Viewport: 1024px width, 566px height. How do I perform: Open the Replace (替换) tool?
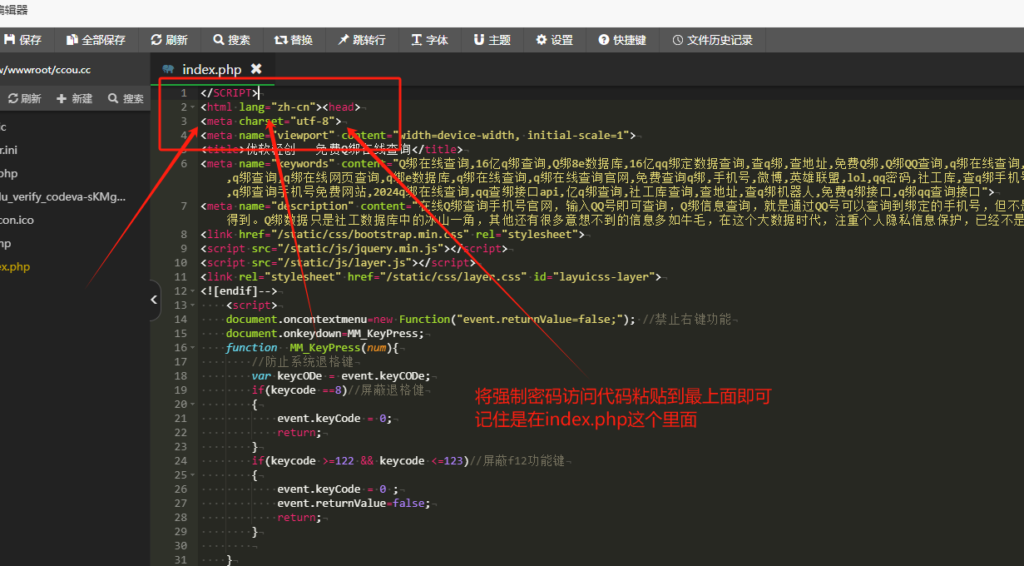coord(282,40)
